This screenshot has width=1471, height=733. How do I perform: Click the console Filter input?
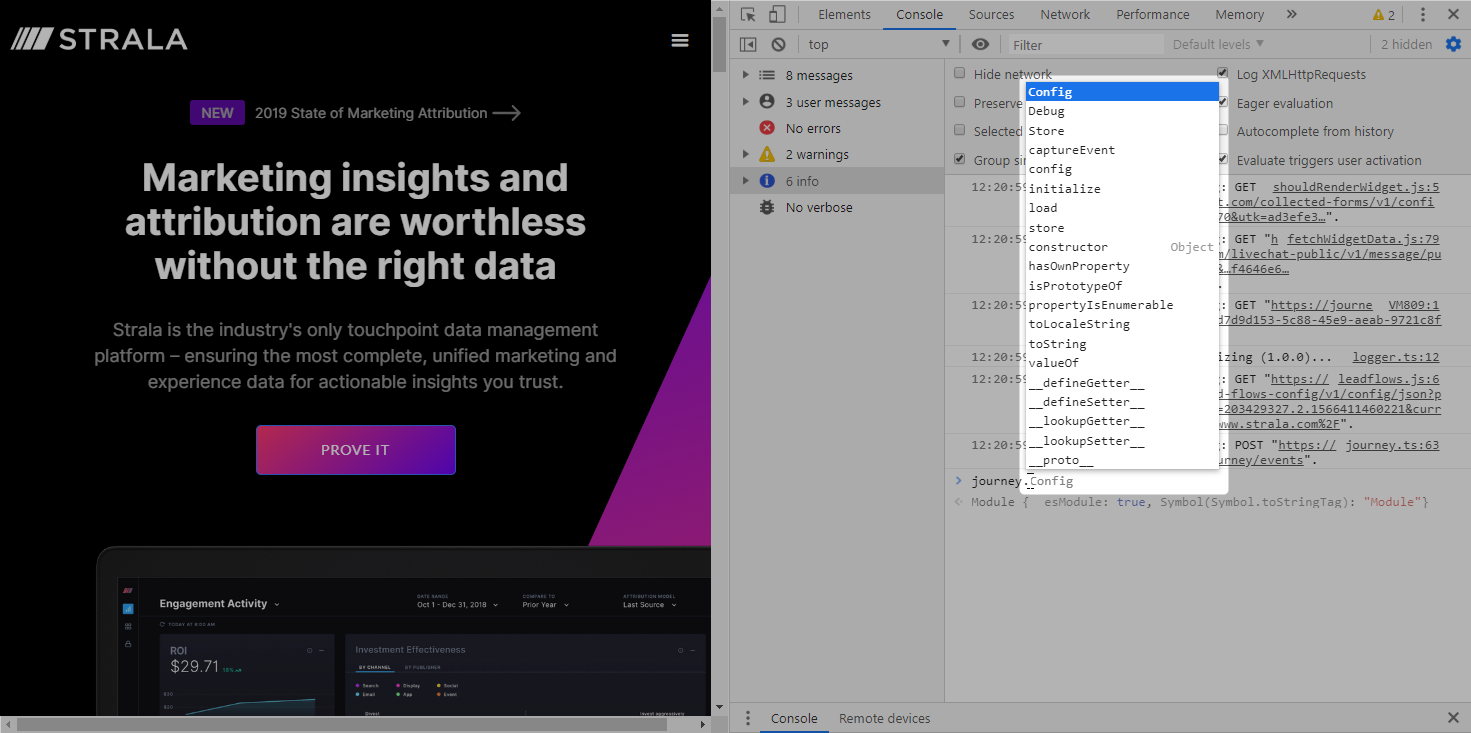pyautogui.click(x=1085, y=44)
